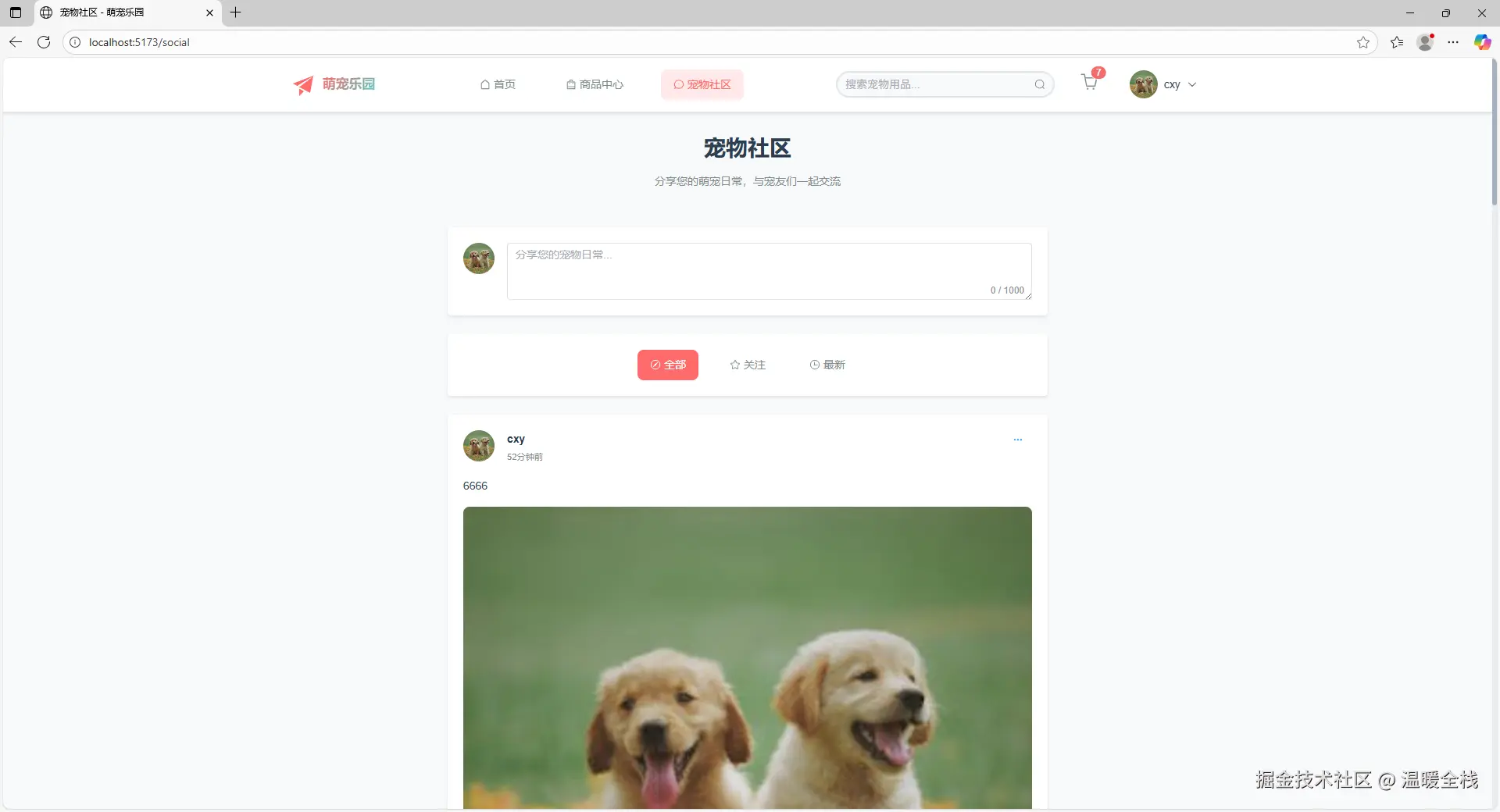Open a new browser tab
The image size is (1500, 812).
click(235, 12)
